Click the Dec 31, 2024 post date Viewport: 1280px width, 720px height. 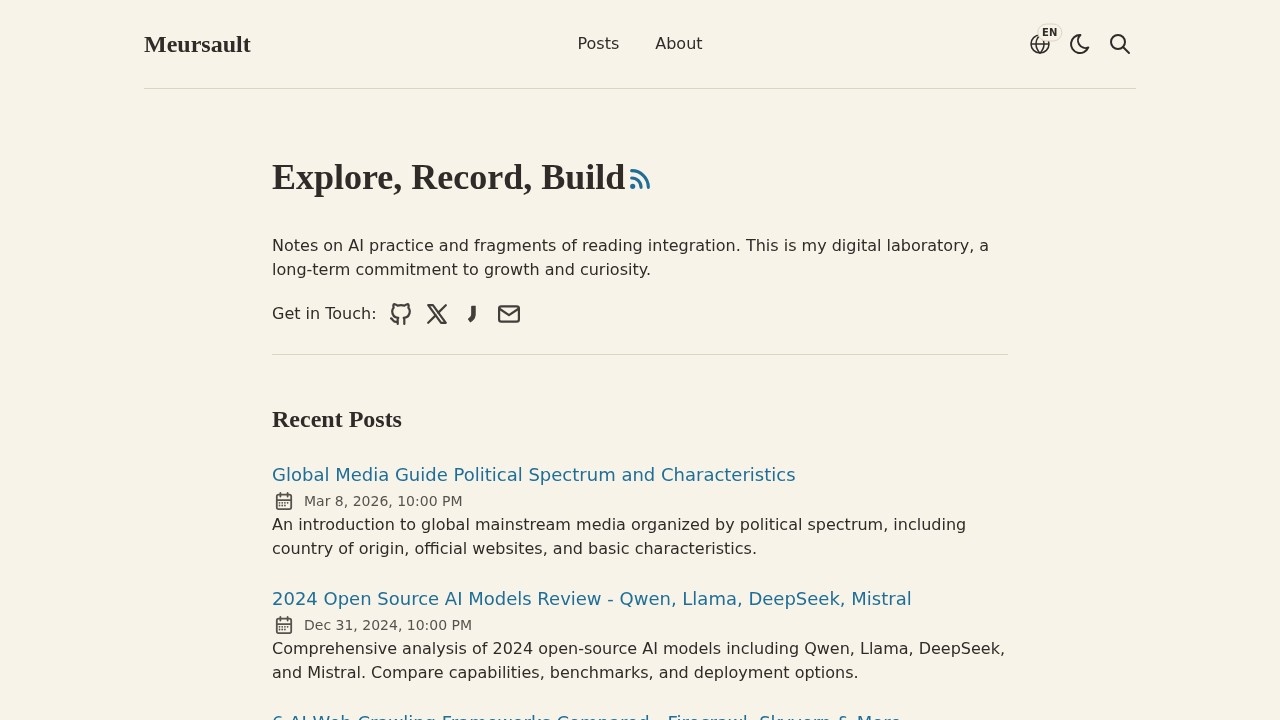click(387, 625)
